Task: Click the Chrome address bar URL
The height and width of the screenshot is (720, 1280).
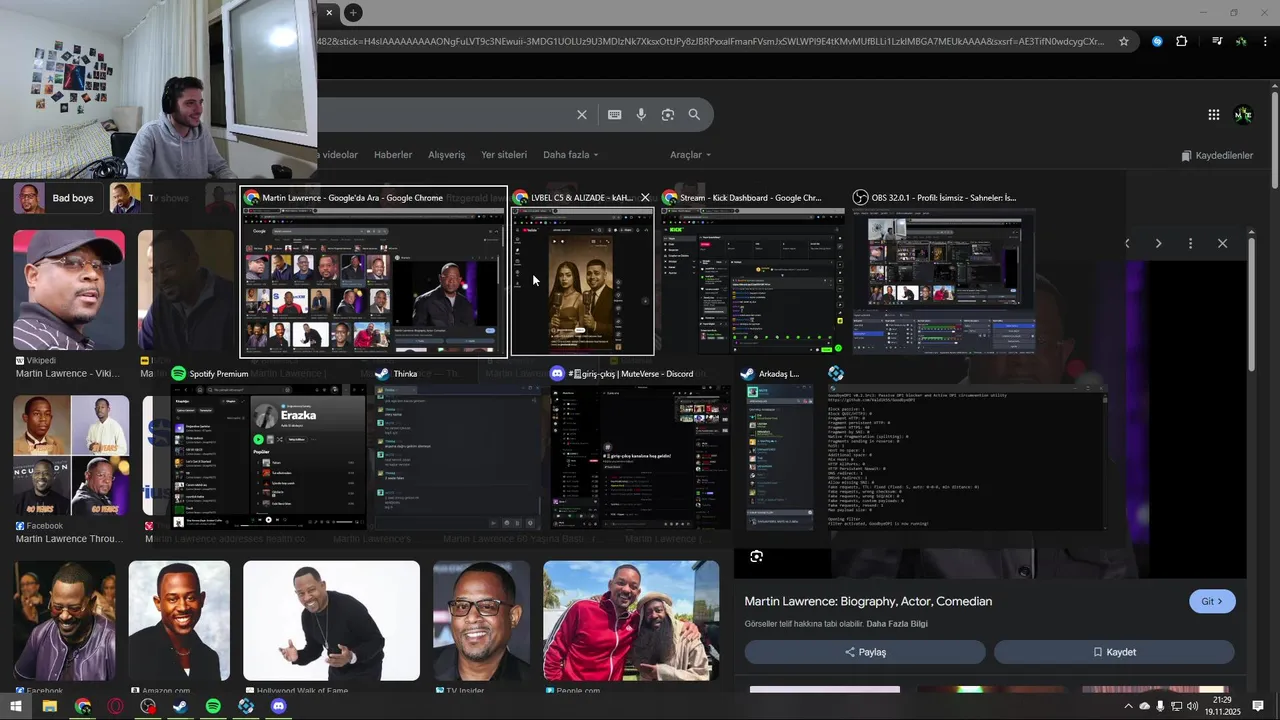Action: (x=710, y=42)
